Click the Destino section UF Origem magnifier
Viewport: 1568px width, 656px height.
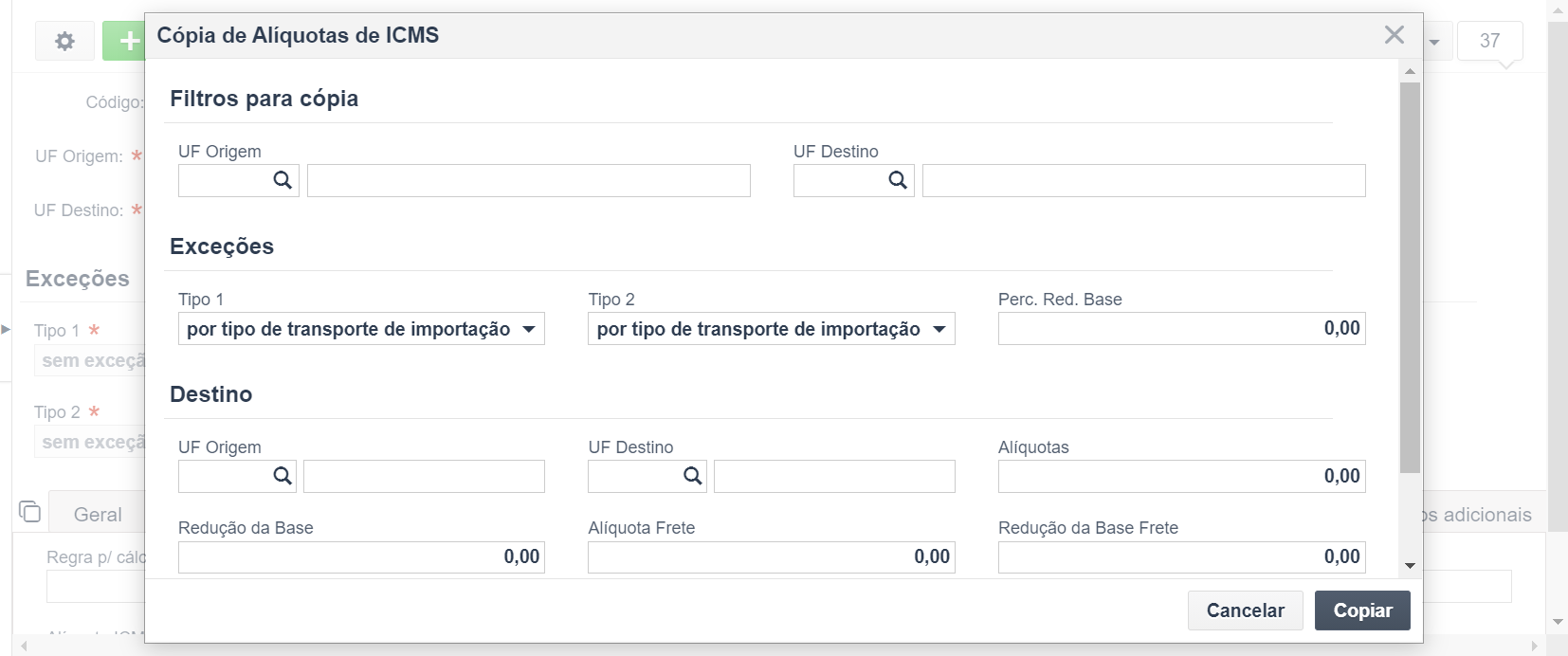coord(283,476)
